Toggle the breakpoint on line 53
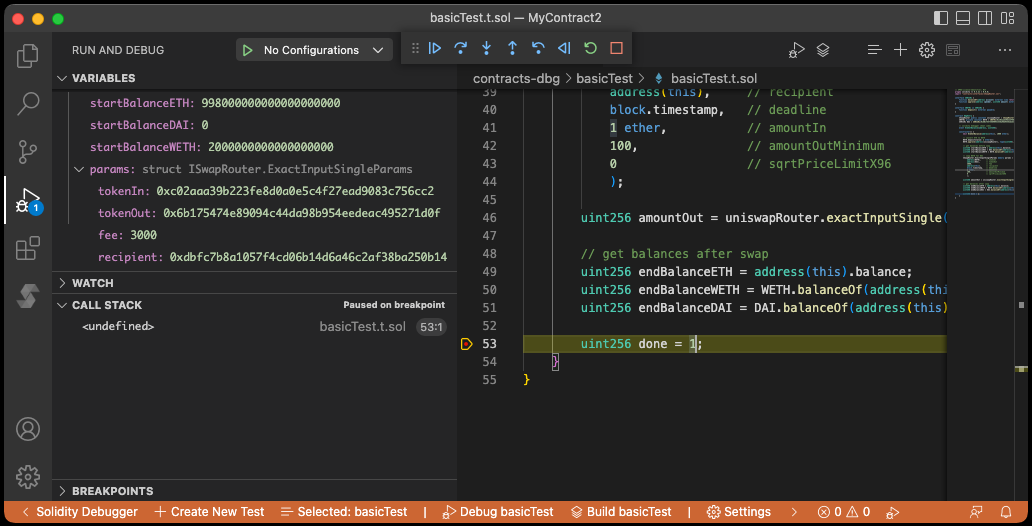This screenshot has height=526, width=1032. pos(466,344)
